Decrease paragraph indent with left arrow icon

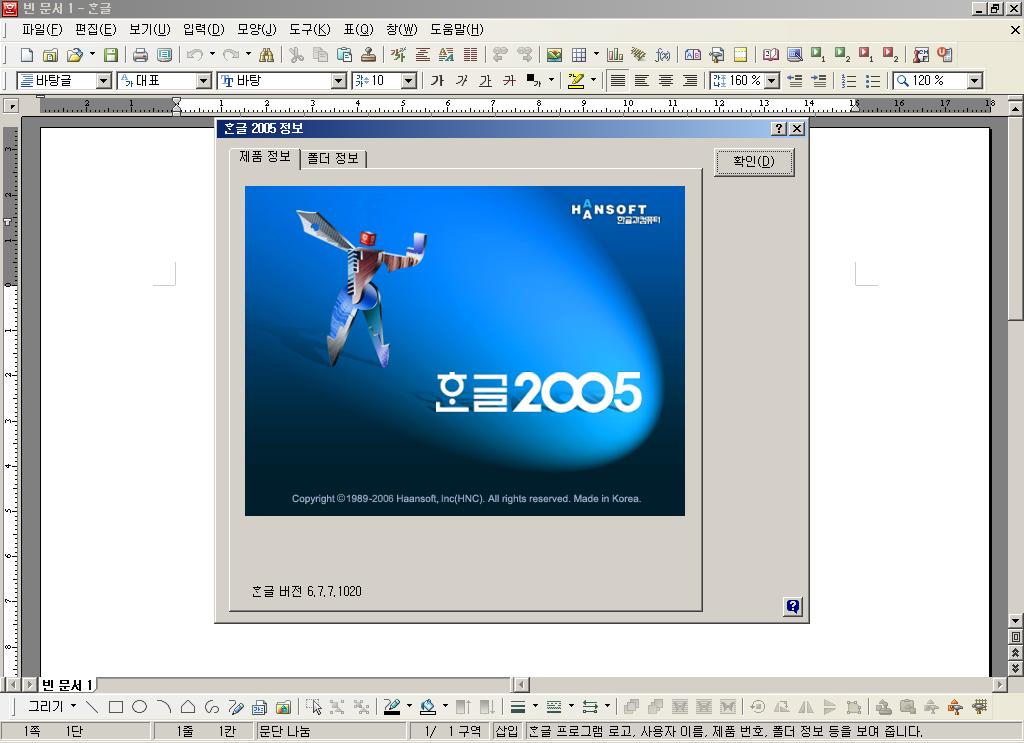pos(795,81)
